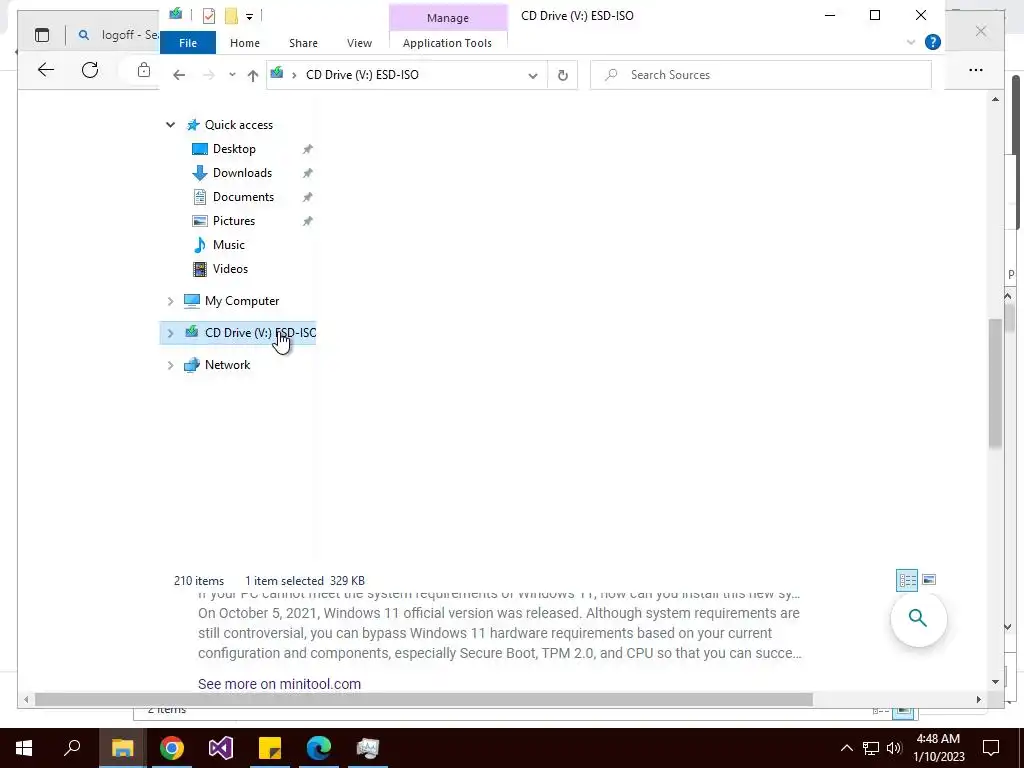The image size is (1024, 768).
Task: Click the Edge site lock icon
Action: coord(144,70)
